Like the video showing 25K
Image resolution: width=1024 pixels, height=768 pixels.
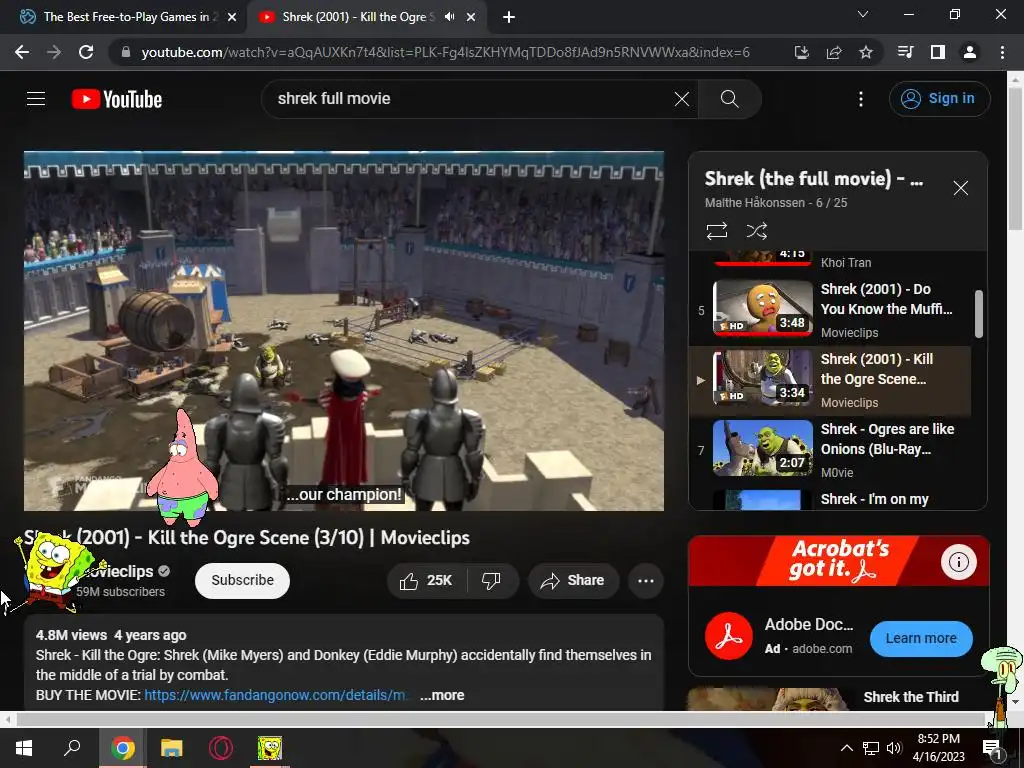click(427, 581)
